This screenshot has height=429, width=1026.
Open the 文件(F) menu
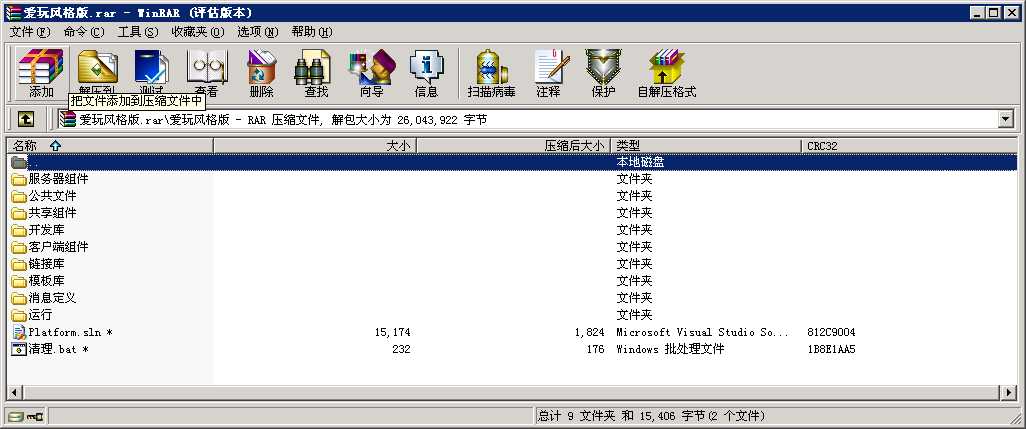click(x=30, y=32)
